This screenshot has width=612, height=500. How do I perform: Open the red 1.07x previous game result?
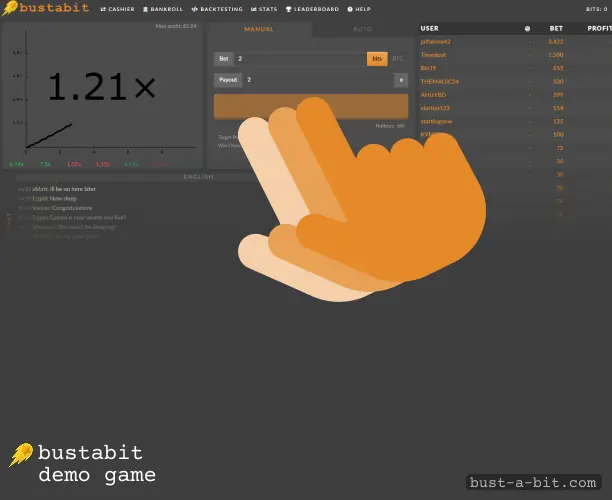[74, 164]
